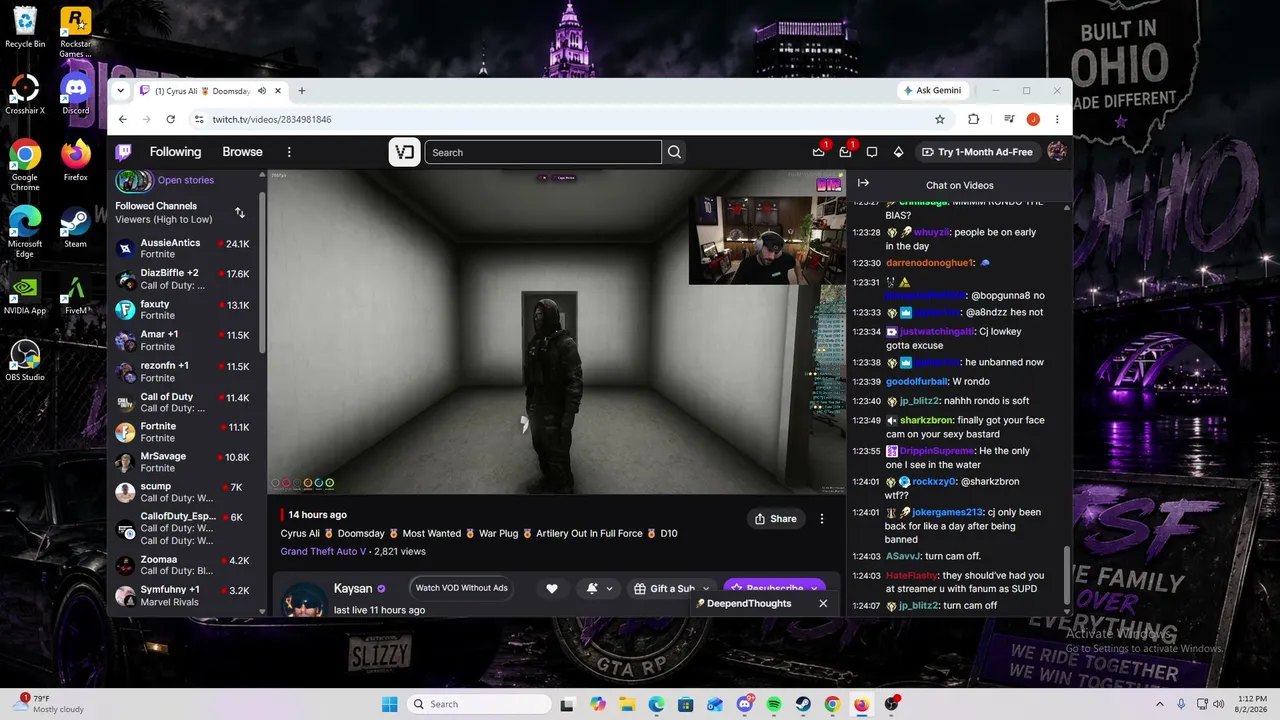Click the three-dot menu beside Browse
This screenshot has height=720, width=1280.
pos(289,152)
